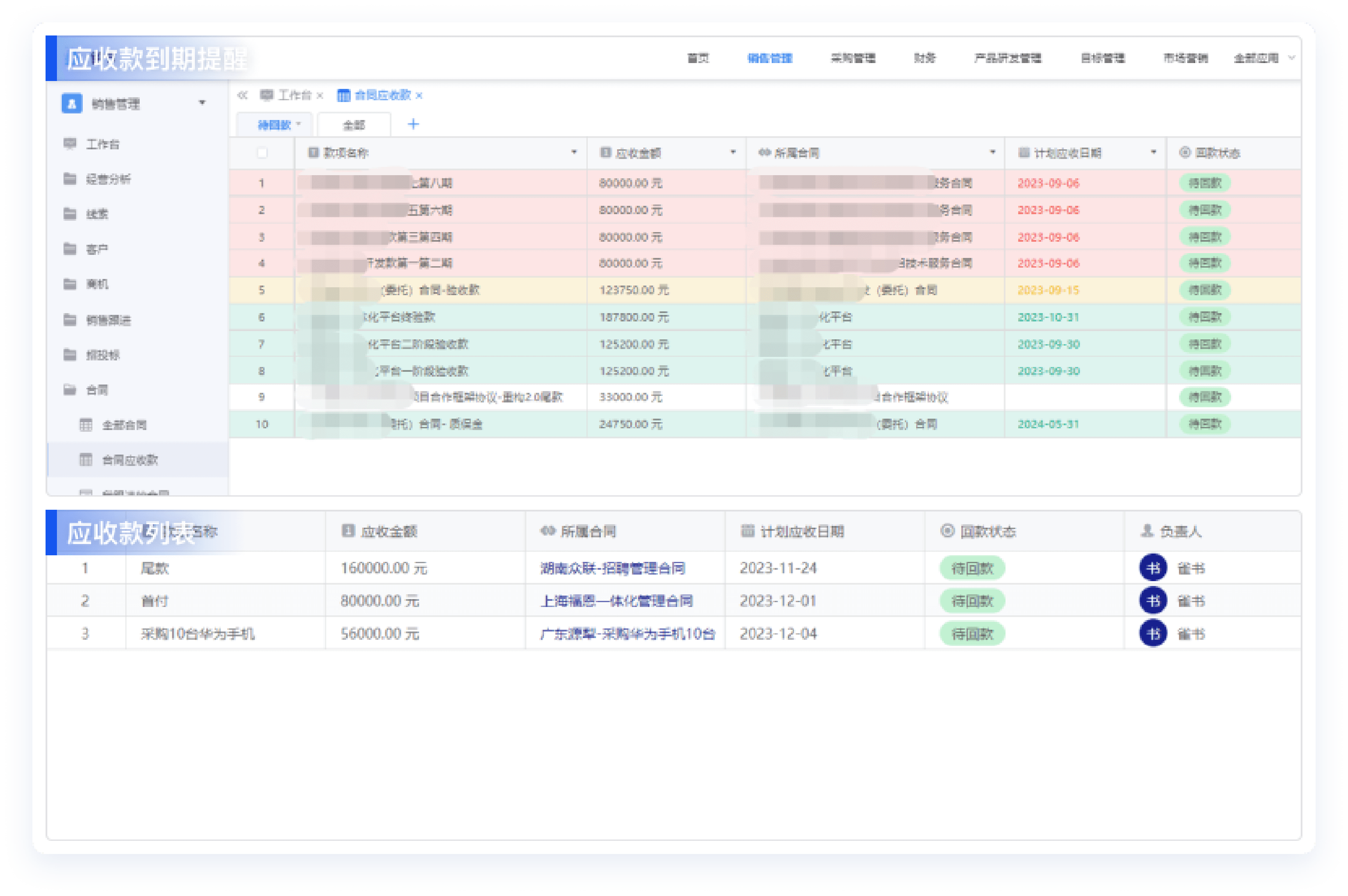Open 全部合同 in the sidebar
The height and width of the screenshot is (896, 1348).
[124, 425]
